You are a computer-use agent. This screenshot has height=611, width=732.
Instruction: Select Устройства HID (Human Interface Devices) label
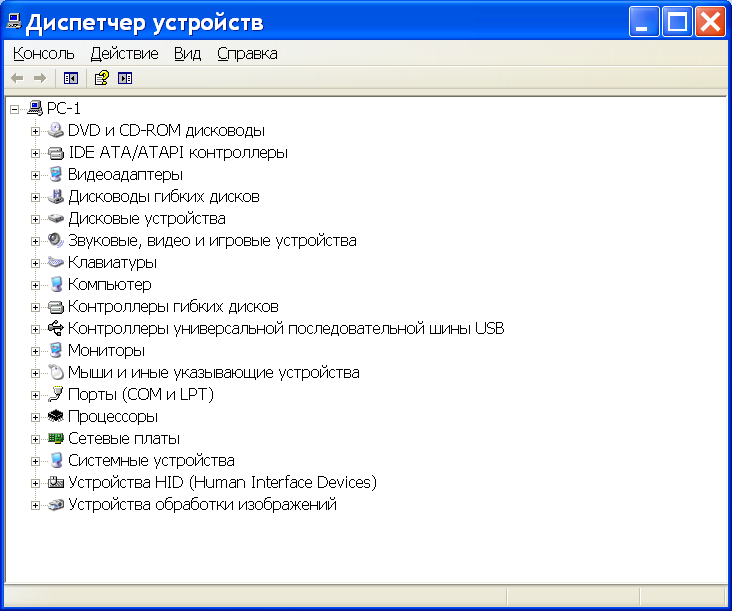pyautogui.click(x=222, y=482)
